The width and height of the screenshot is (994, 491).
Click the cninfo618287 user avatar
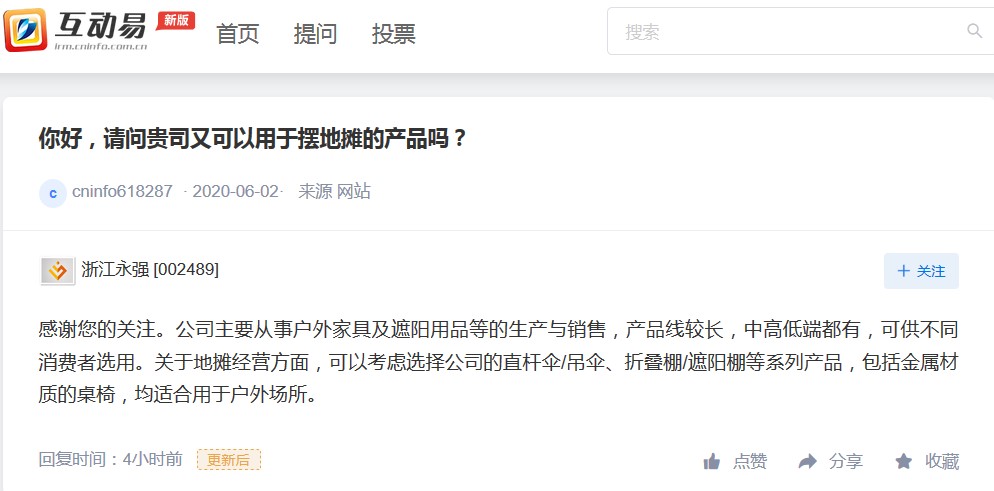[53, 193]
